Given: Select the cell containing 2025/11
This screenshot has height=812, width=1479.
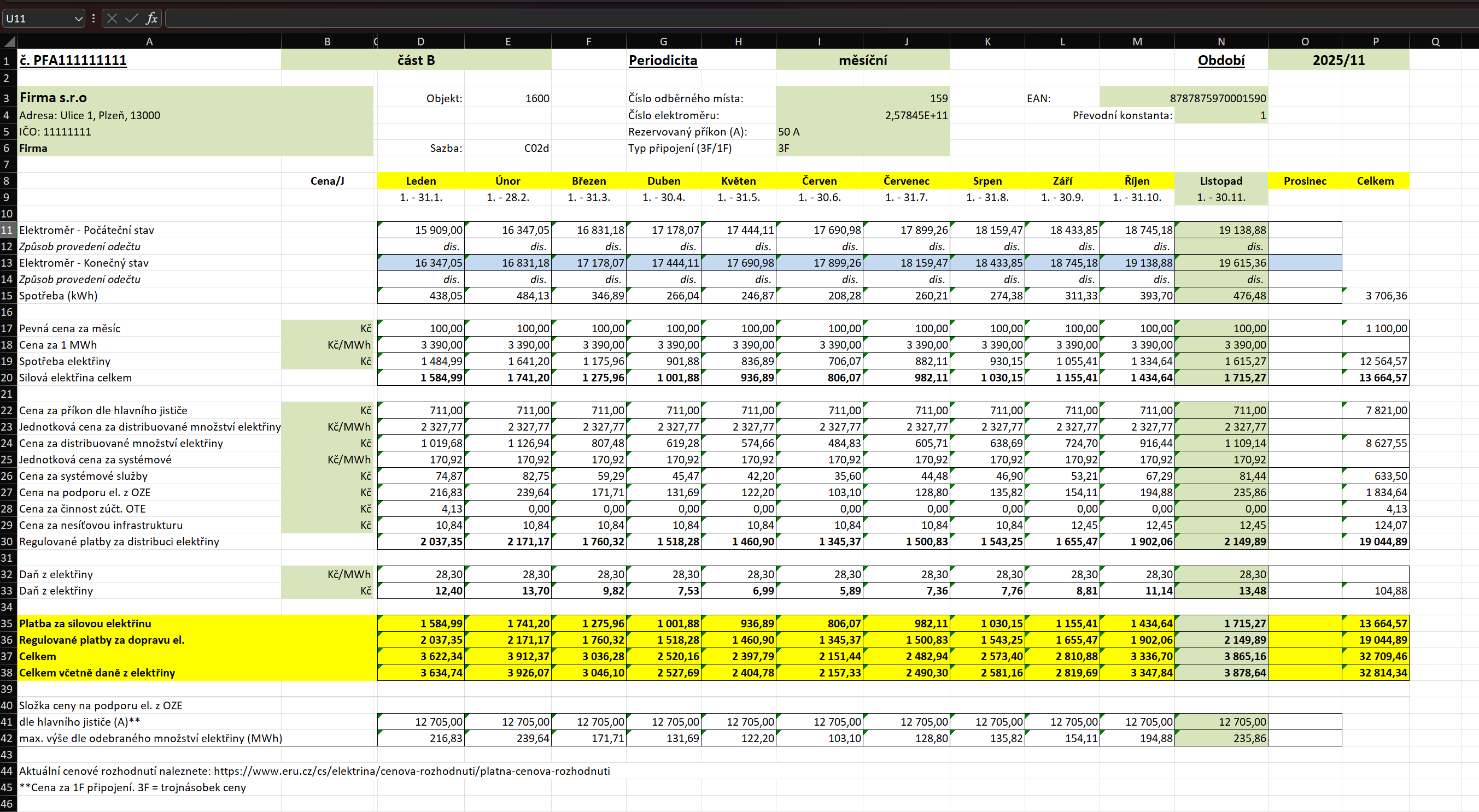Looking at the screenshot, I should pos(1338,60).
